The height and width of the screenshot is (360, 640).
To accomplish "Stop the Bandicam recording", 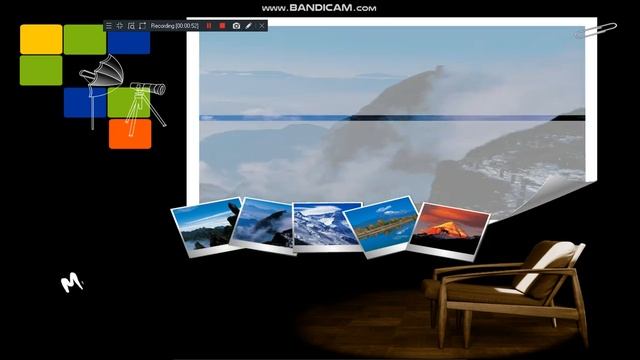I will coord(222,26).
